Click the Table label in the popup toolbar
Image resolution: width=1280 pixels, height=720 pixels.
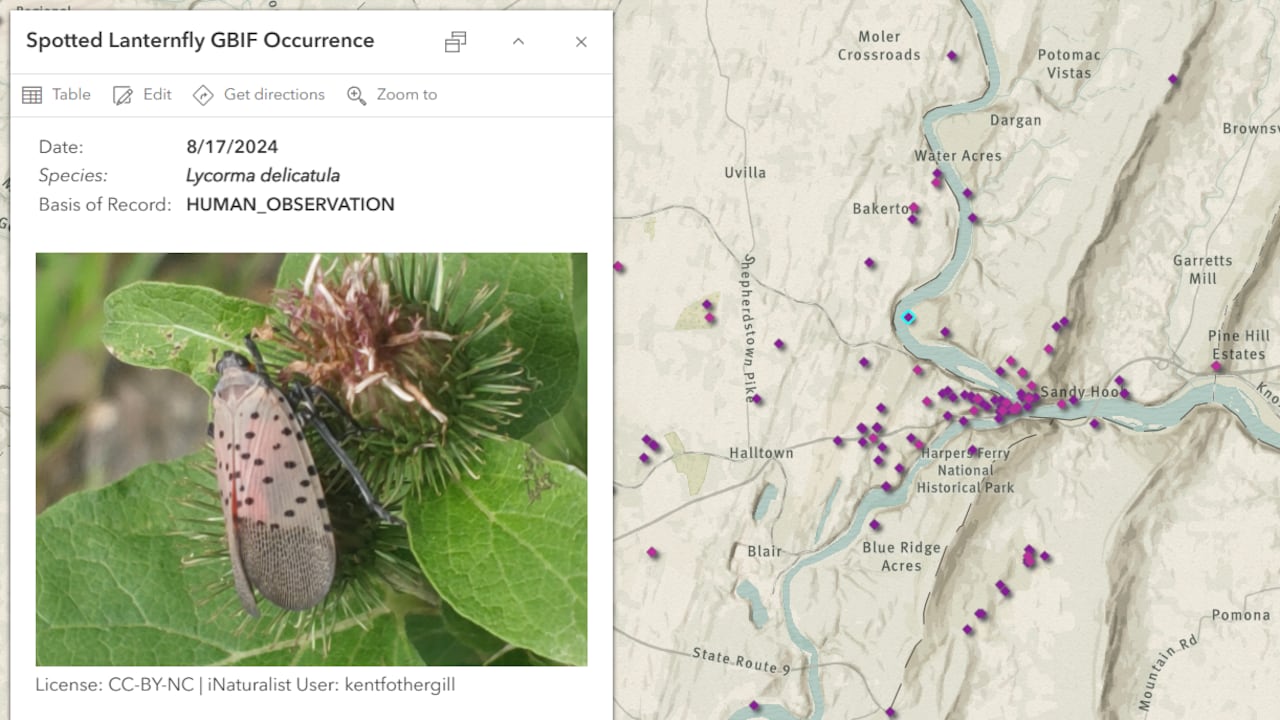(x=70, y=94)
